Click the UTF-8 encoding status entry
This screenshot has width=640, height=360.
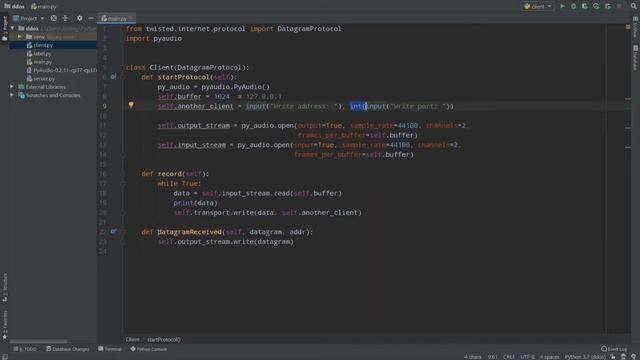coord(527,357)
